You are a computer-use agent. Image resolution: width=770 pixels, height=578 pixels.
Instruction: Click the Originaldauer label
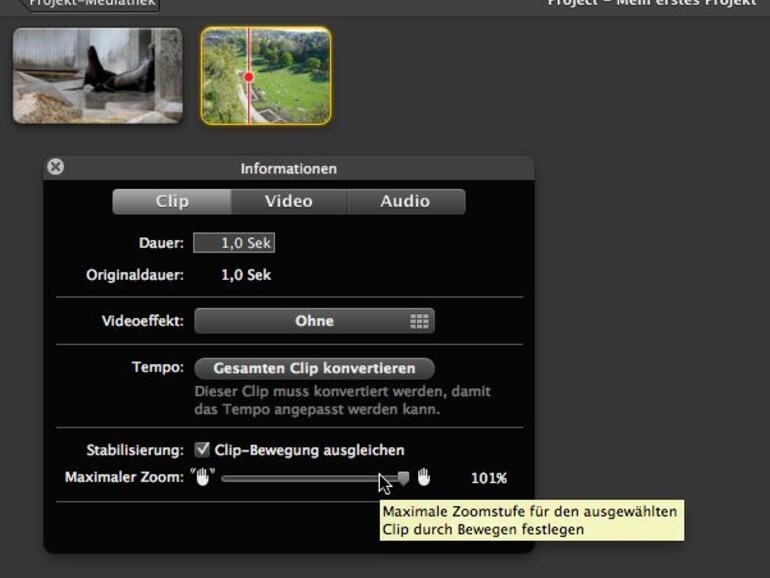click(135, 275)
